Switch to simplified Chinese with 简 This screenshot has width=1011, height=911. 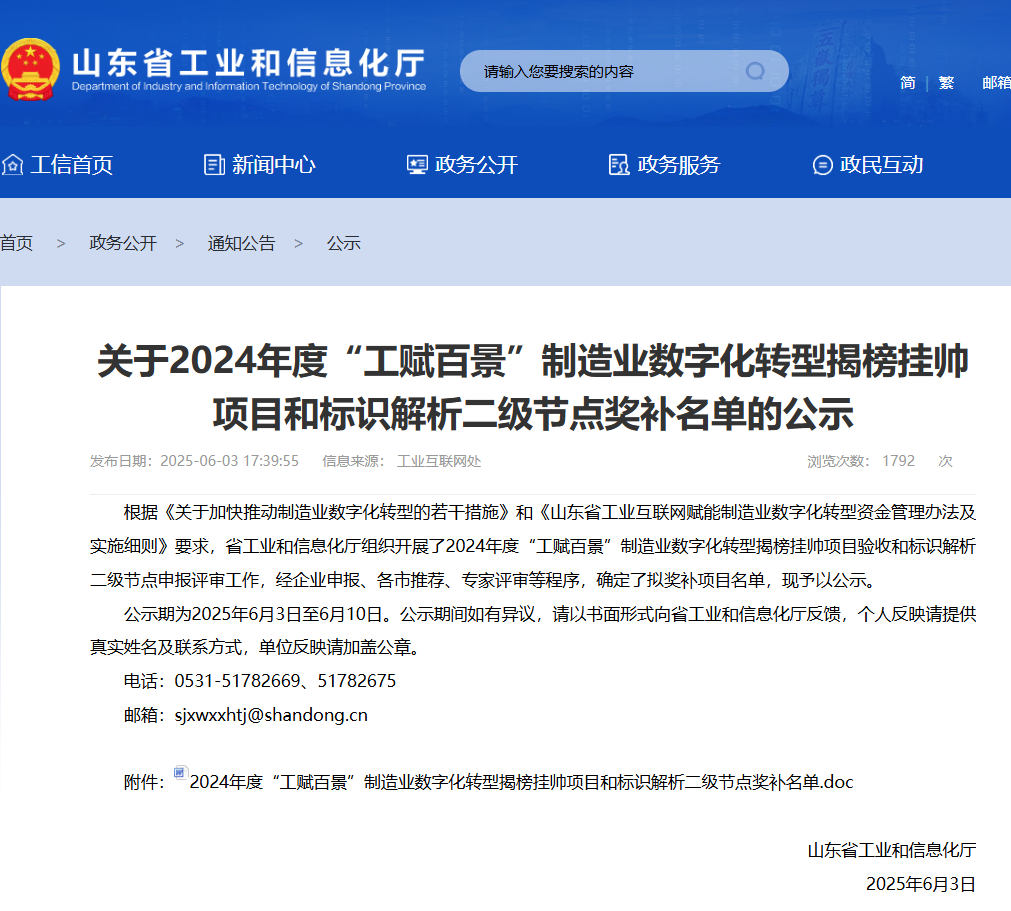[x=907, y=83]
